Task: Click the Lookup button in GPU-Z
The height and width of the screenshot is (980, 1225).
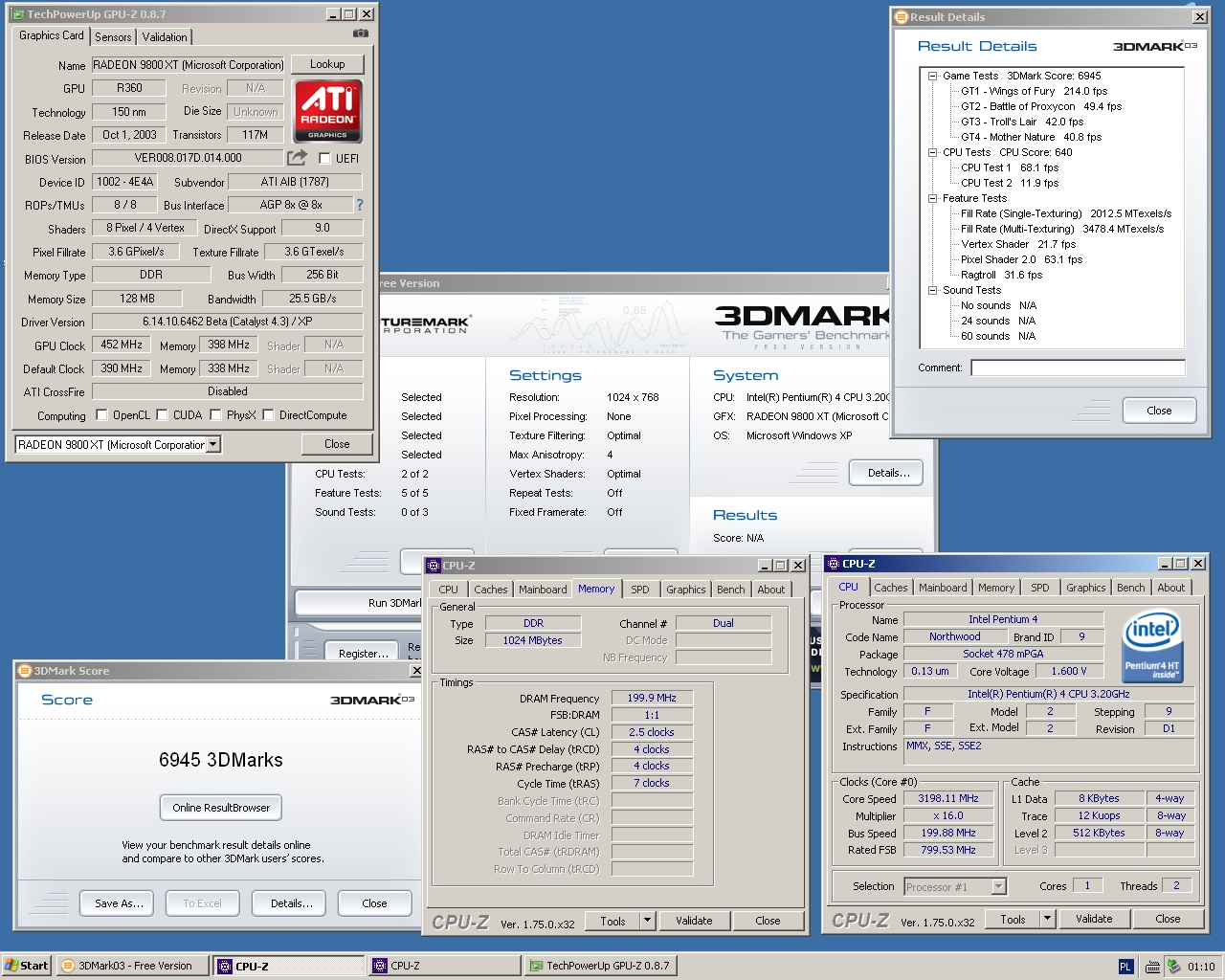Action: point(327,64)
